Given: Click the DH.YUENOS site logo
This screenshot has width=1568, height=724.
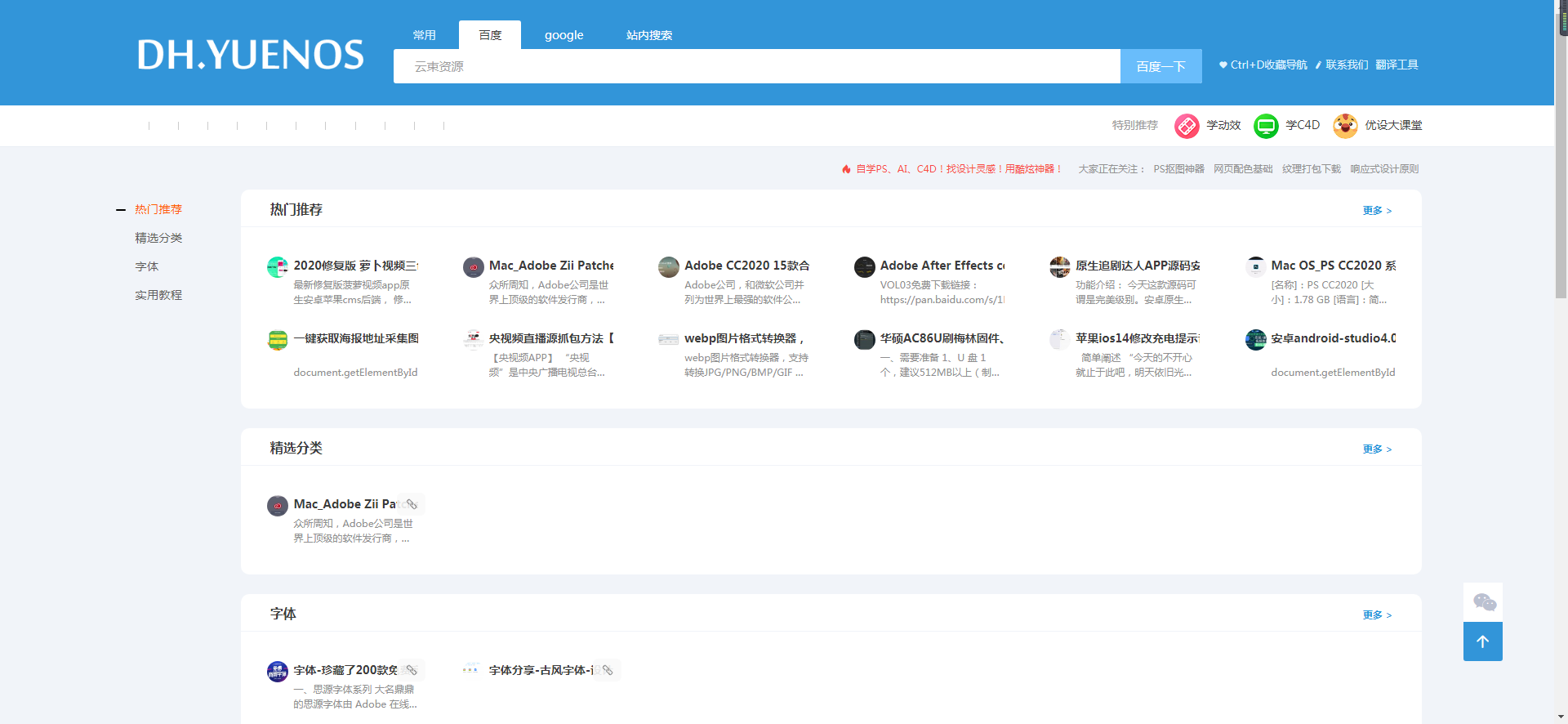Looking at the screenshot, I should point(251,55).
